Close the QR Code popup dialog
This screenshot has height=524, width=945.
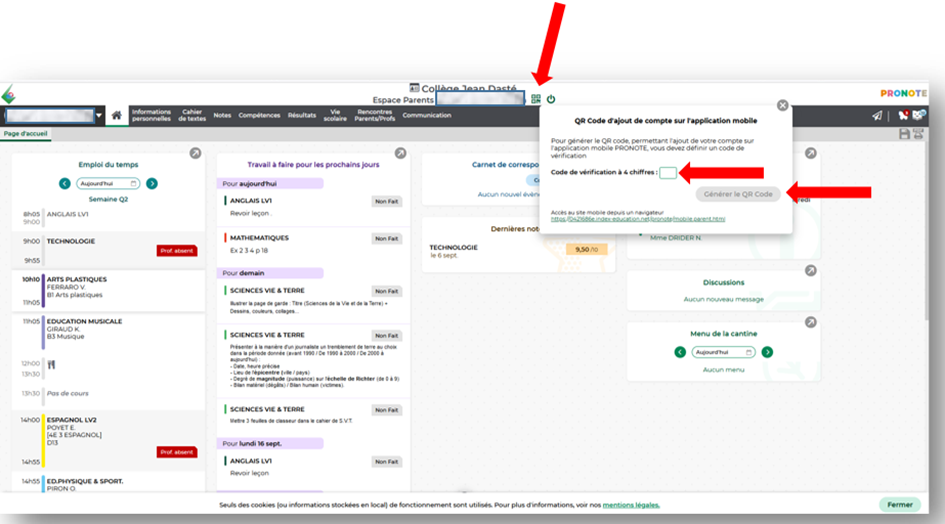coord(782,105)
